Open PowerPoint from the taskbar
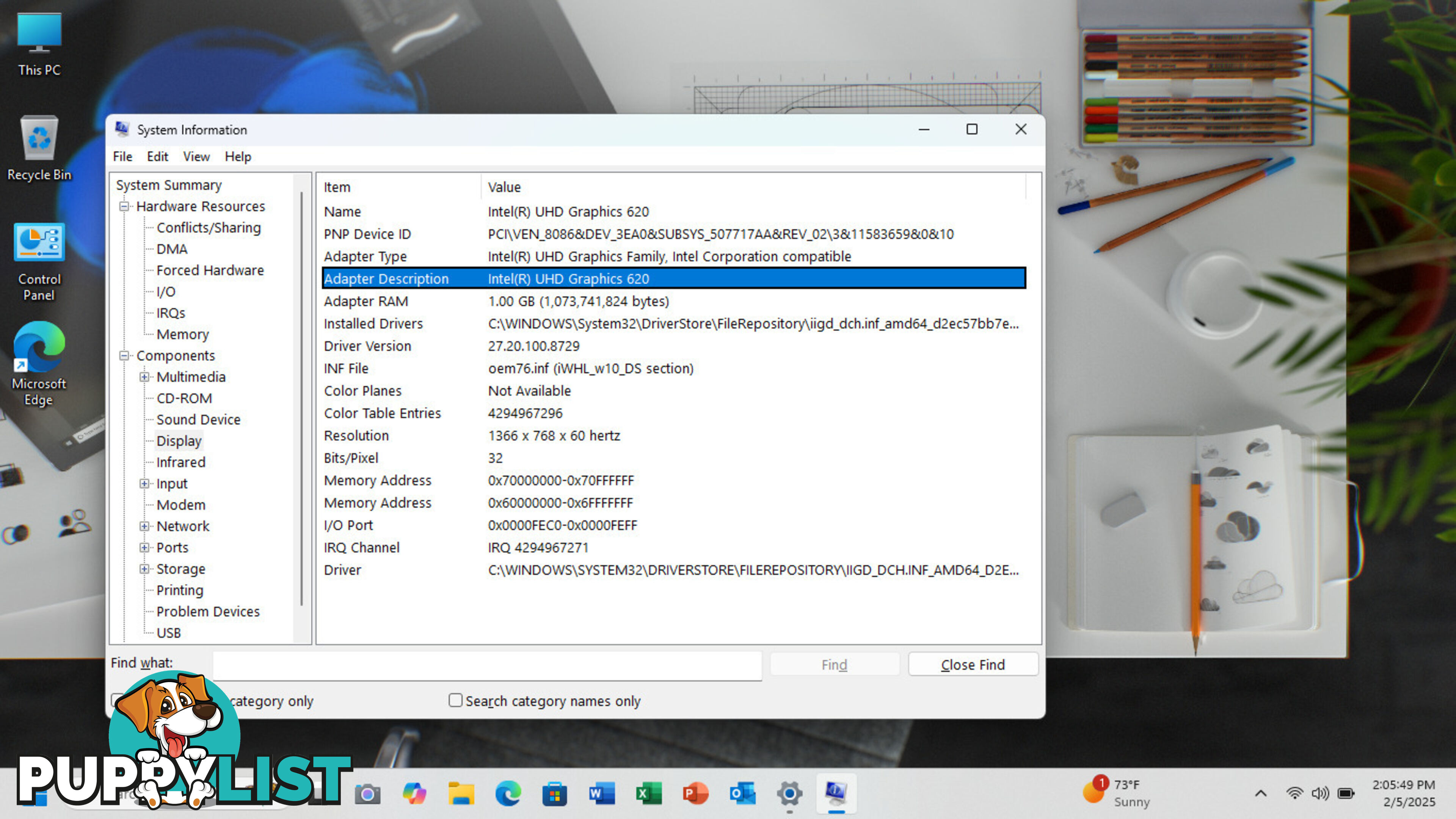 pyautogui.click(x=695, y=794)
